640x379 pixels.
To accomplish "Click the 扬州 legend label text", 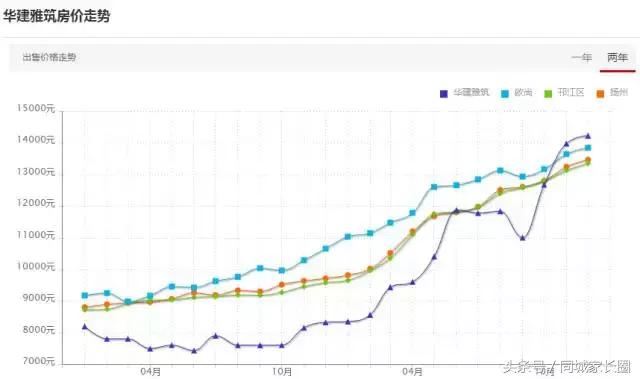I will click(x=618, y=93).
